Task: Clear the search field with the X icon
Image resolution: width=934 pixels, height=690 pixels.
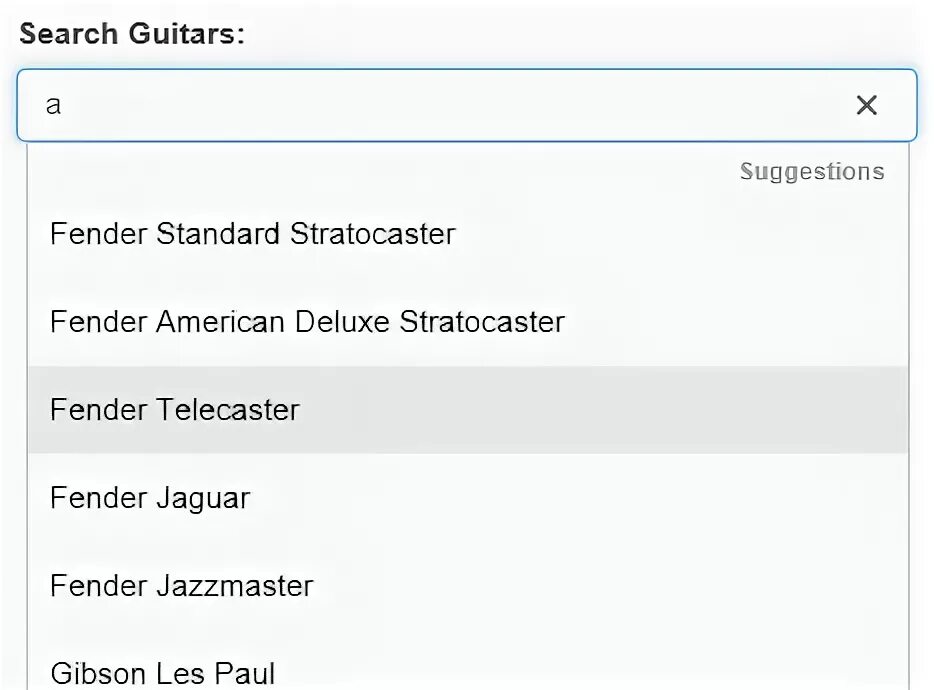Action: tap(866, 105)
